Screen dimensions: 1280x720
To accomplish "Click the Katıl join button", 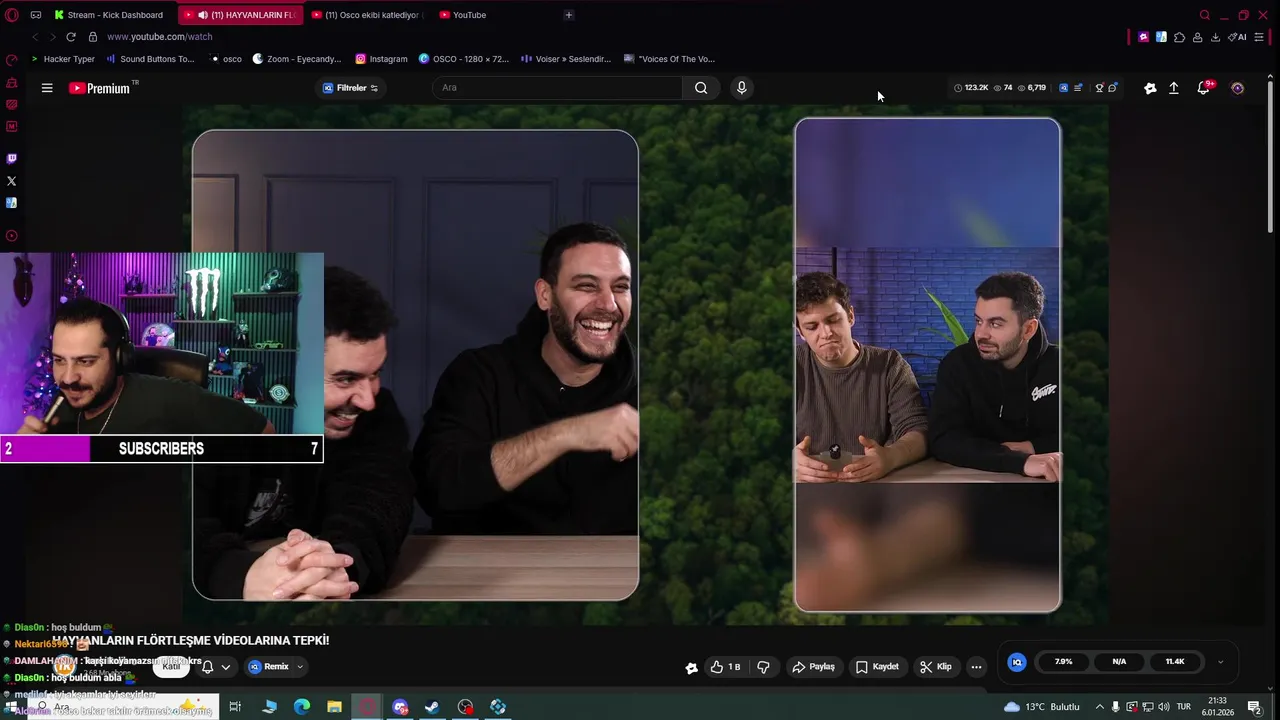I will tap(172, 667).
